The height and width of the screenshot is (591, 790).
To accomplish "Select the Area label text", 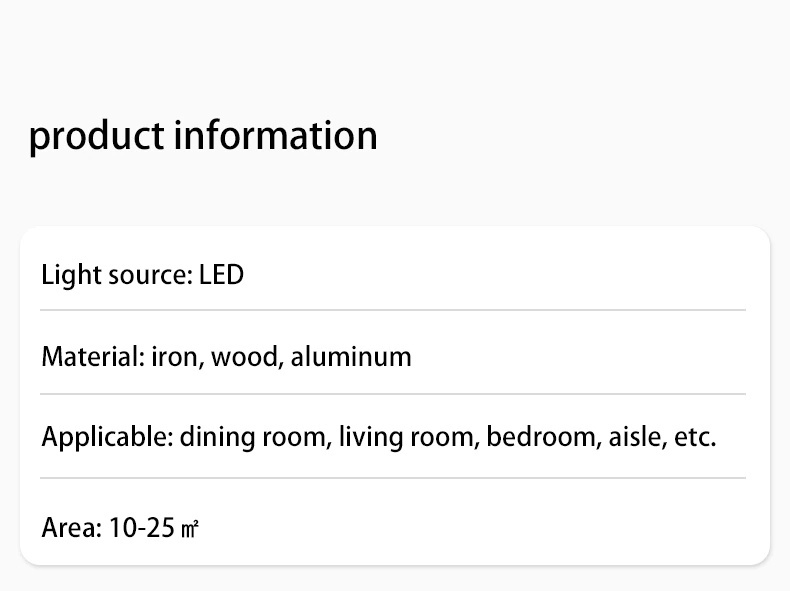I will point(72,528).
